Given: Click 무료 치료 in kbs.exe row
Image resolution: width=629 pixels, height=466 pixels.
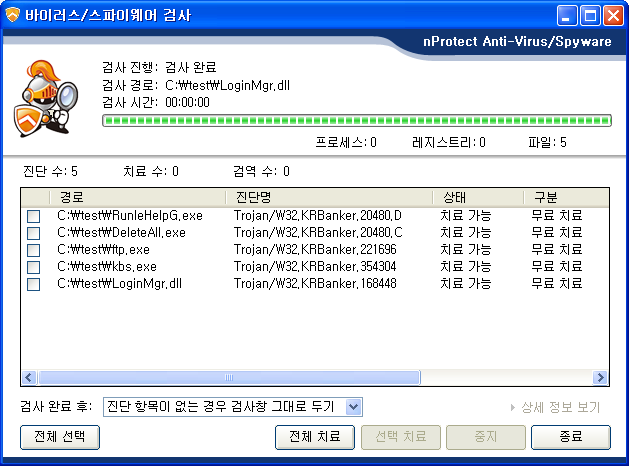Looking at the screenshot, I should point(557,267).
